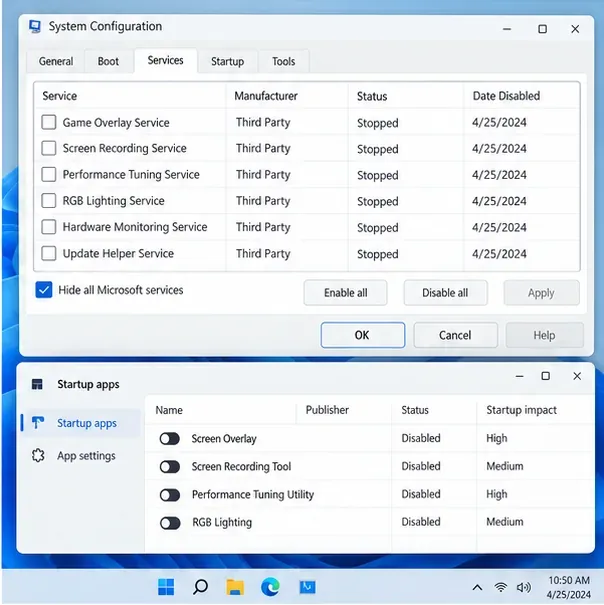Viewport: 604px width, 605px height.
Task: Switch to the Boot tab
Action: [108, 61]
